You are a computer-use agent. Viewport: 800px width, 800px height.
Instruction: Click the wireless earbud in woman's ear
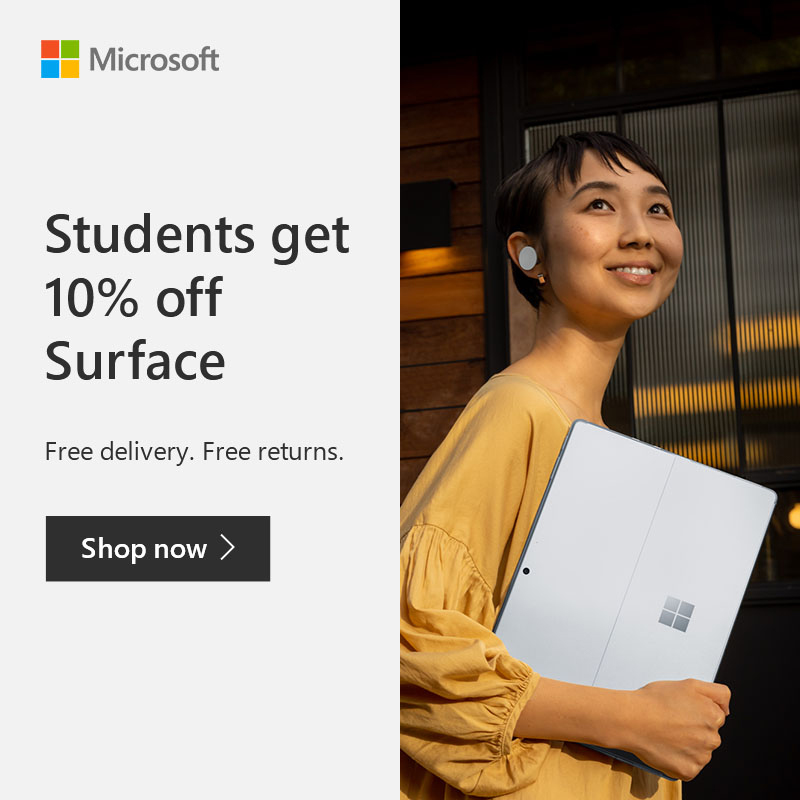(528, 258)
